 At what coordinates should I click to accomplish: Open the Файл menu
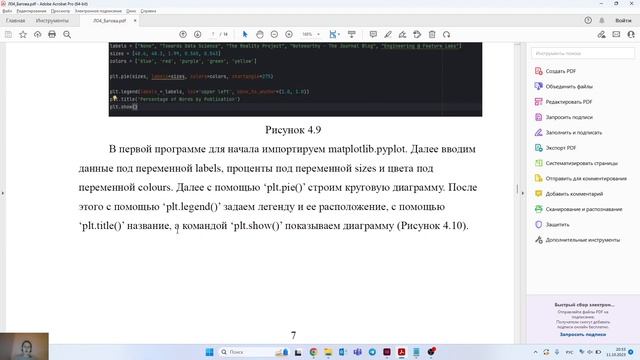(x=7, y=11)
